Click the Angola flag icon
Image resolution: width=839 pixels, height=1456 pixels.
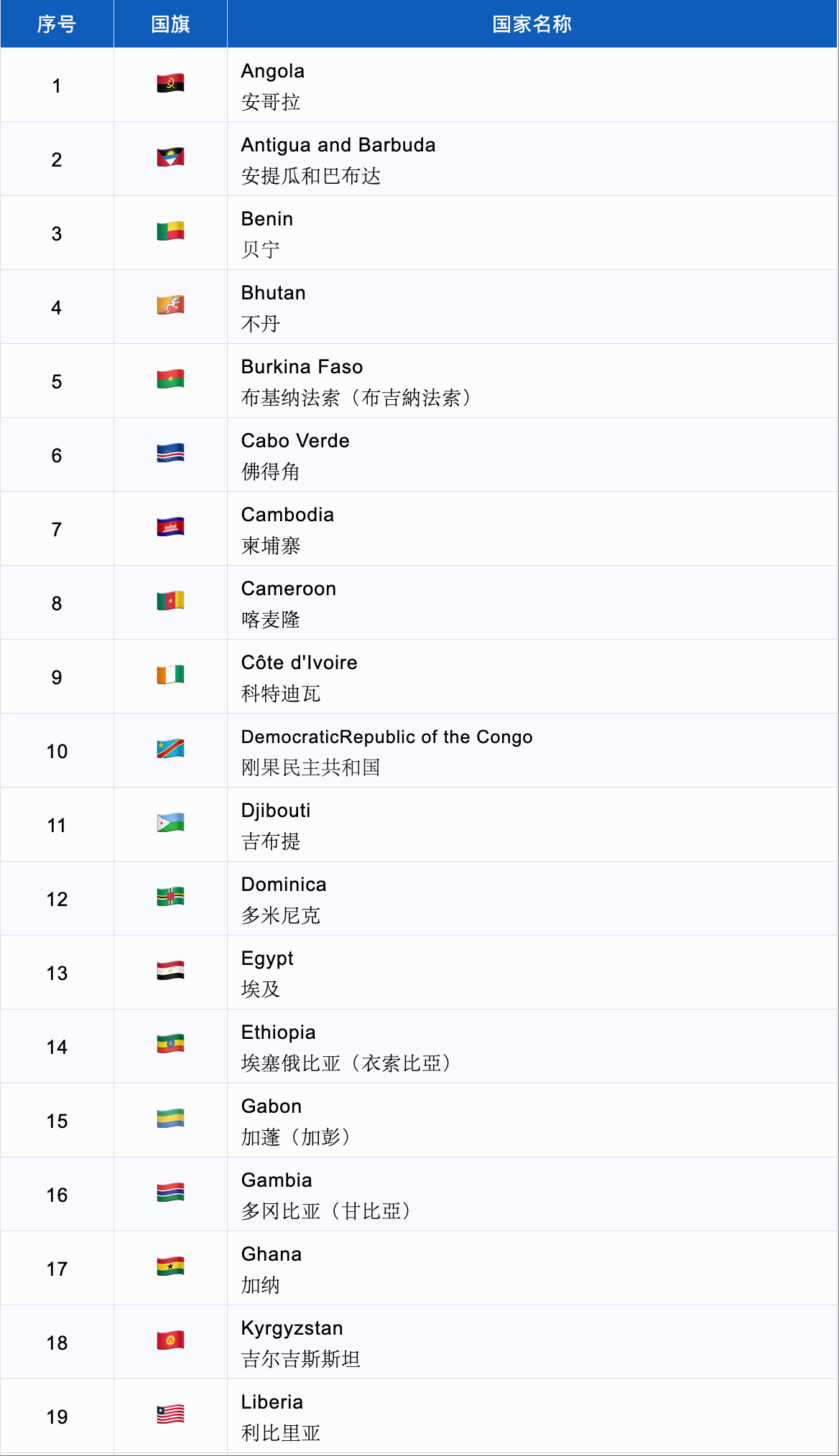[x=170, y=84]
